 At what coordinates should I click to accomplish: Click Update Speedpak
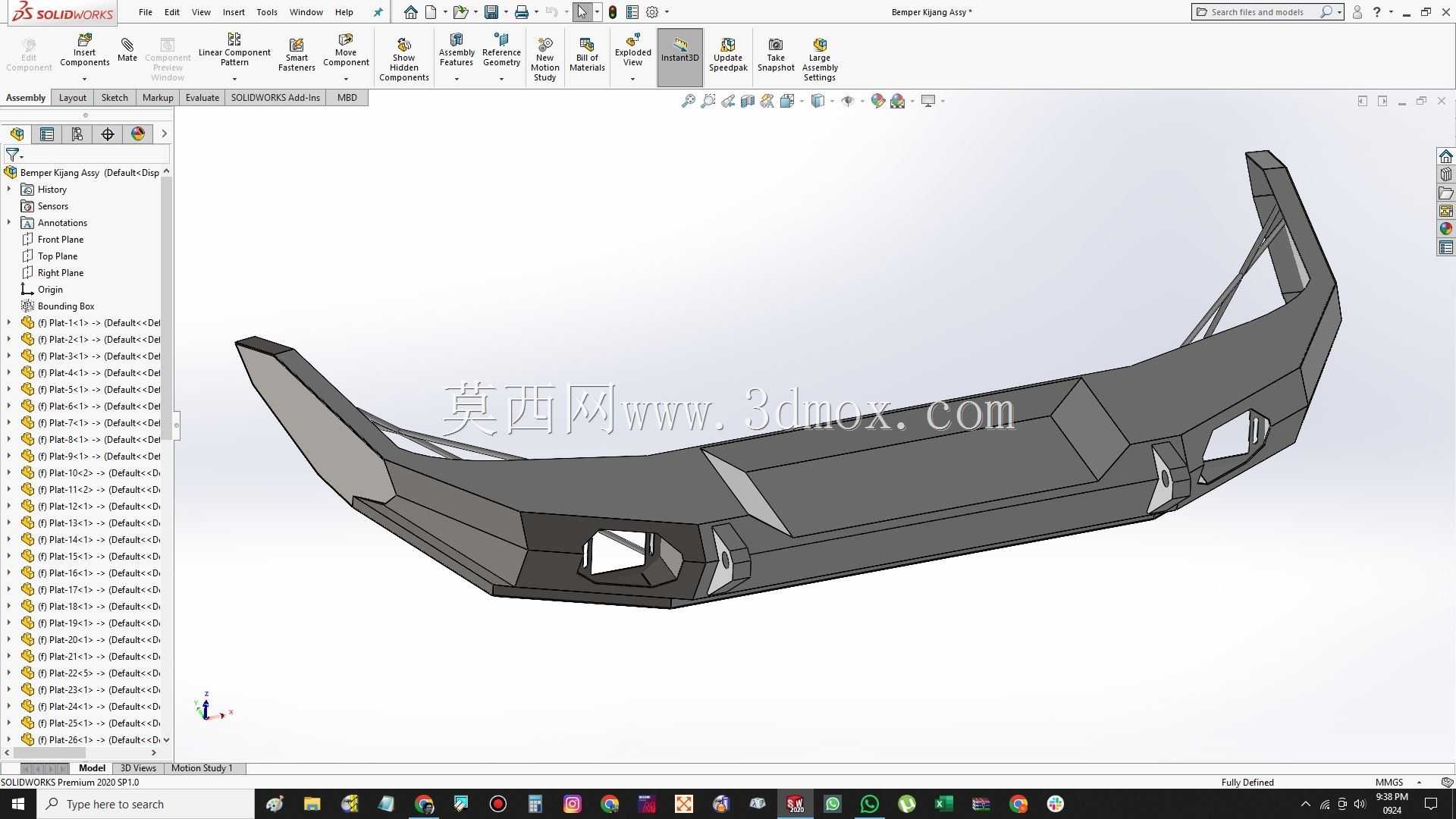coord(728,55)
